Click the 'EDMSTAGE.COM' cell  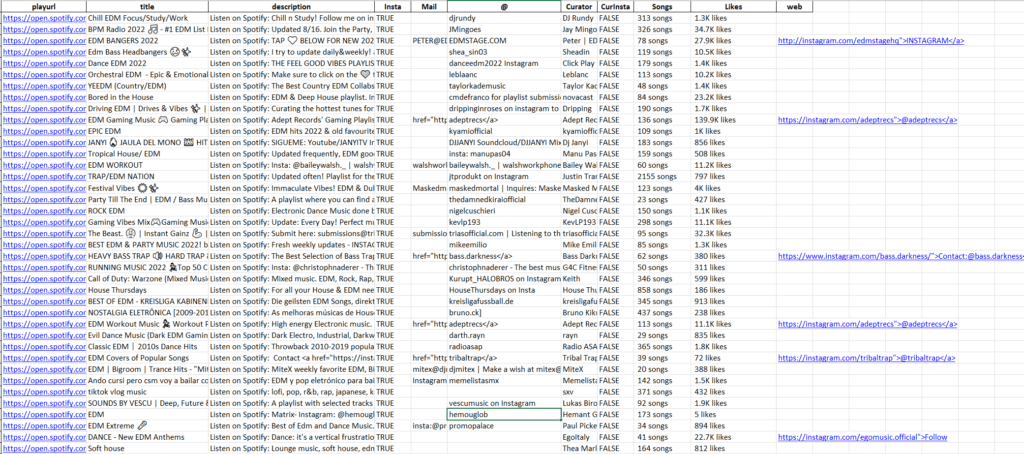(504, 41)
